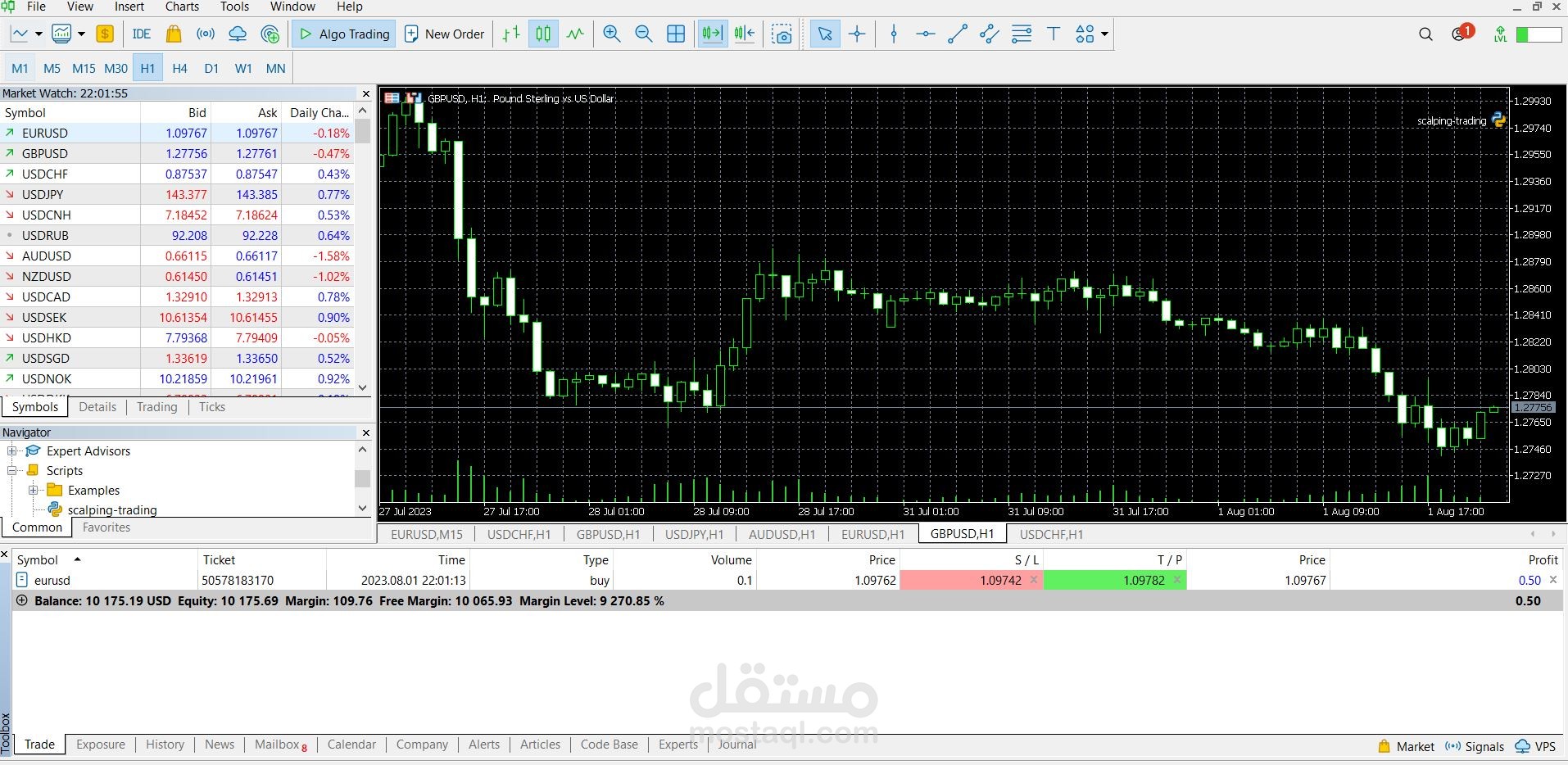Open the Ticks tab in Market Watch
Viewport: 1568px width, 765px height.
211,407
